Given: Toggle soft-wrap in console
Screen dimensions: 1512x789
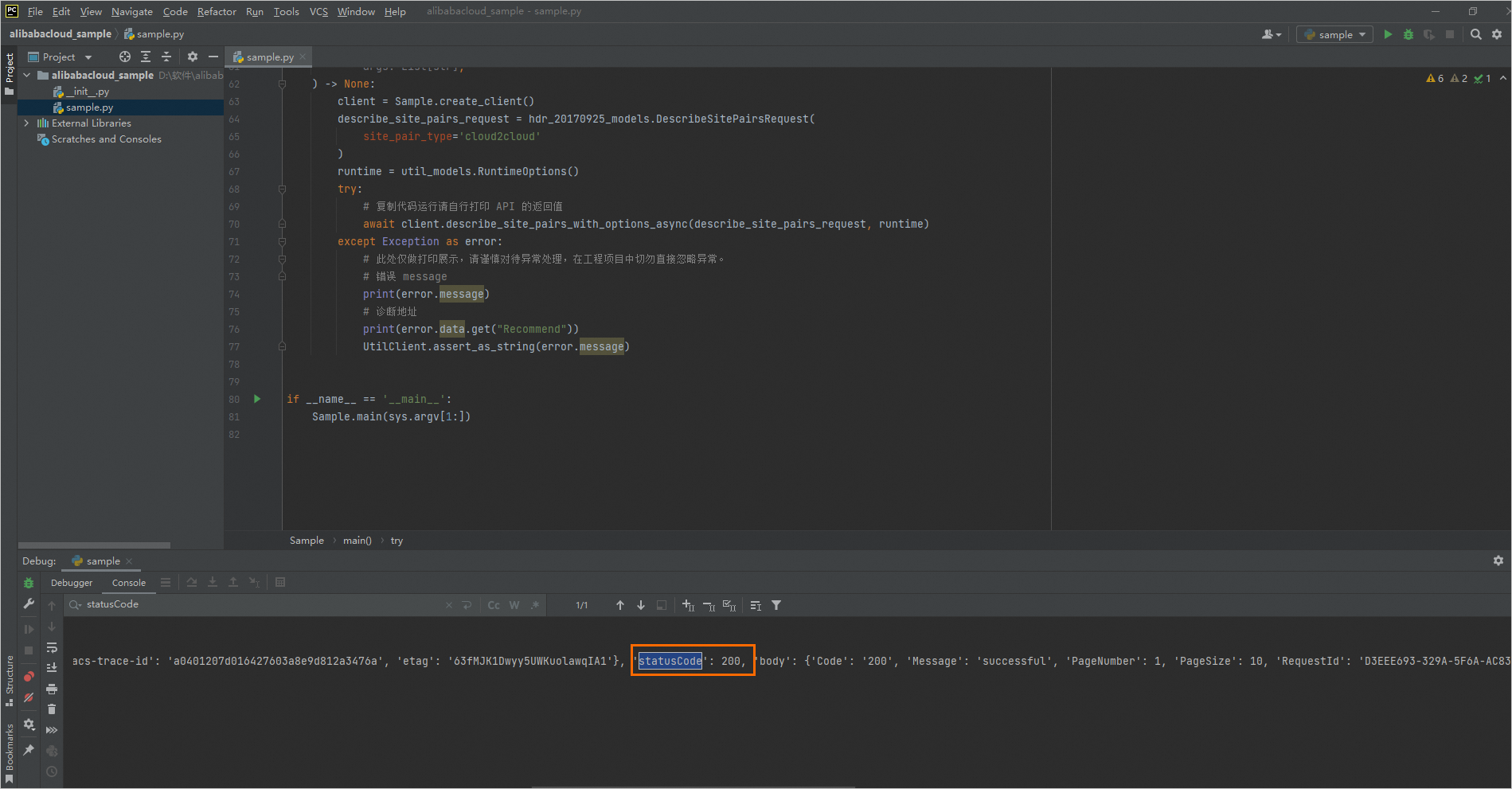Looking at the screenshot, I should click(52, 647).
